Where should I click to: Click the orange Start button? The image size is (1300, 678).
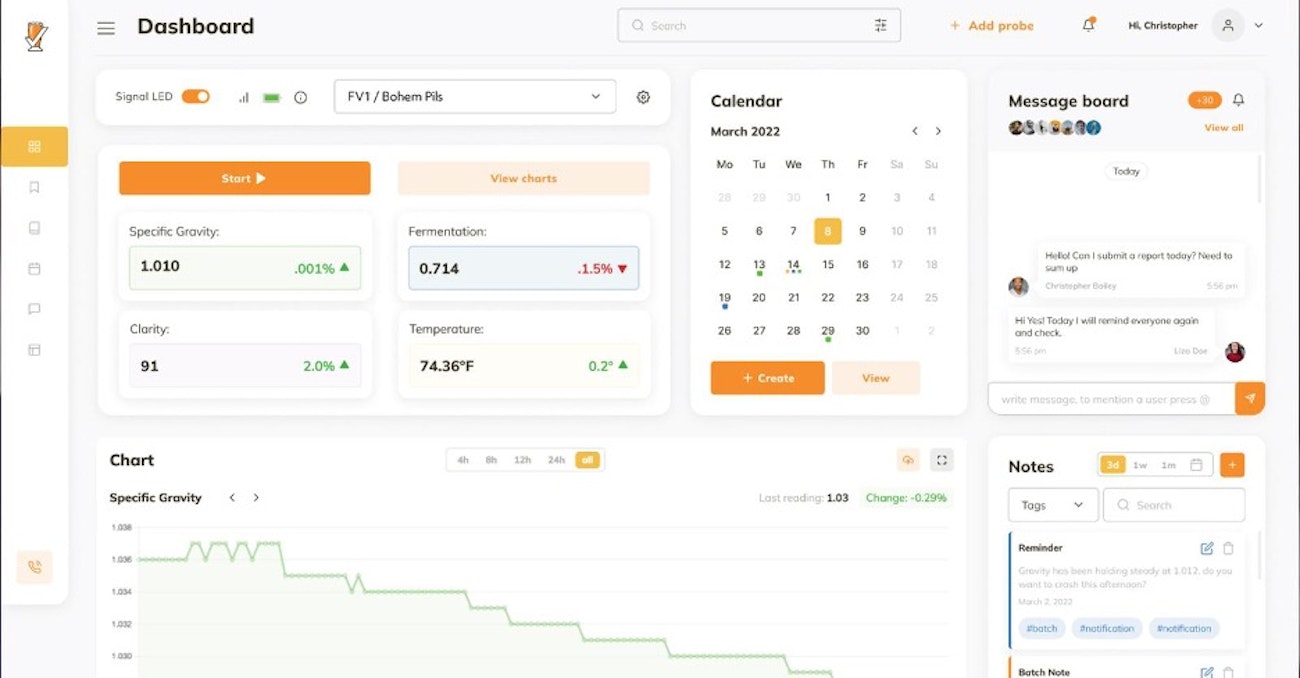[244, 178]
